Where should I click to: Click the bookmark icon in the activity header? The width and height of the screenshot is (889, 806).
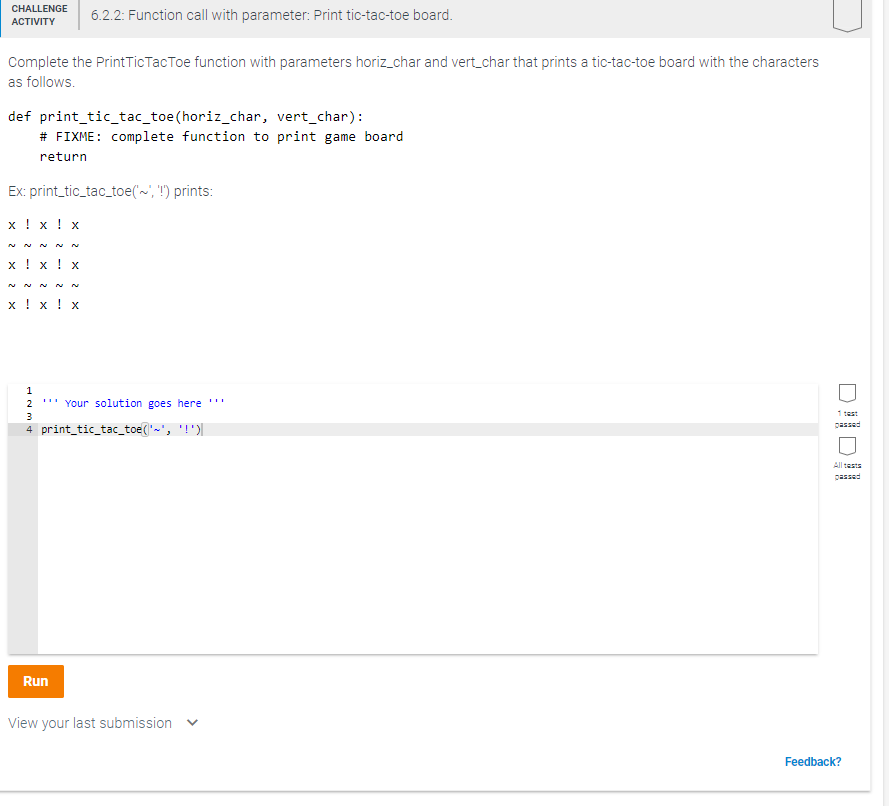point(846,16)
